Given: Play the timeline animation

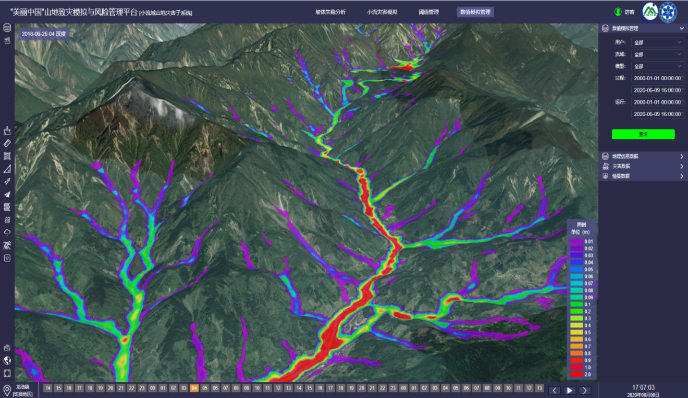Looking at the screenshot, I should 570,390.
